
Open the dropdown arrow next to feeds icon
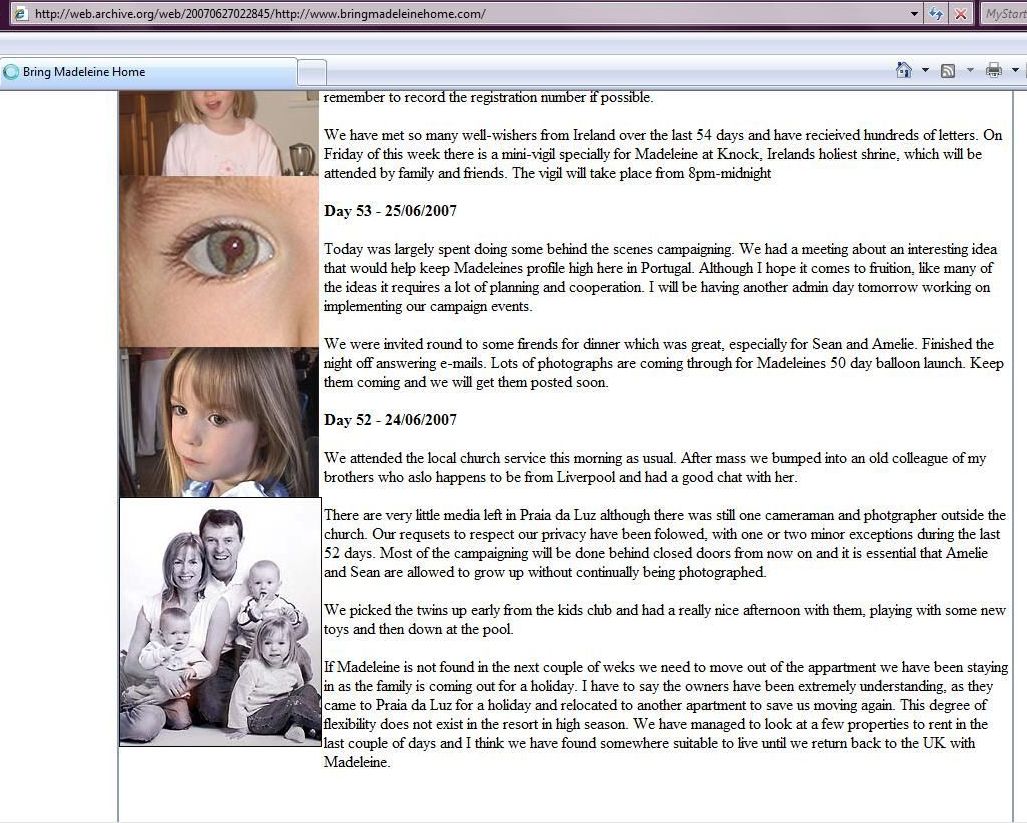pyautogui.click(x=968, y=70)
